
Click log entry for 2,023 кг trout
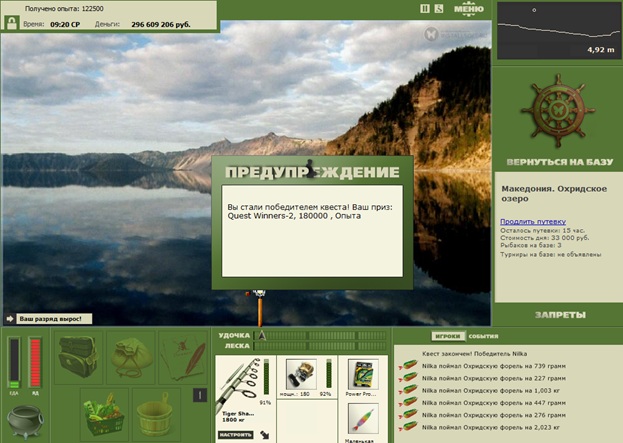coord(491,428)
